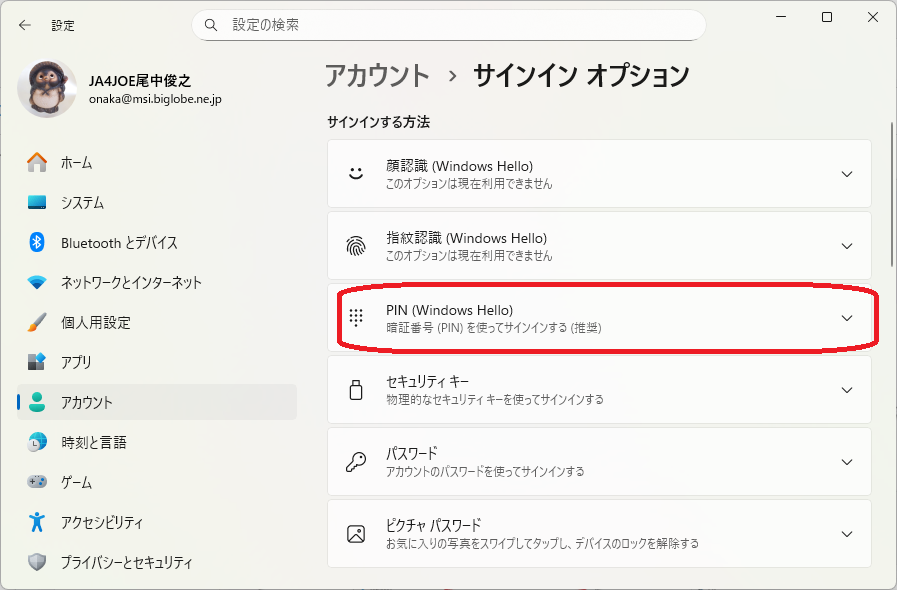Expand 顔認識 (Windows Hello) chevron

[847, 174]
